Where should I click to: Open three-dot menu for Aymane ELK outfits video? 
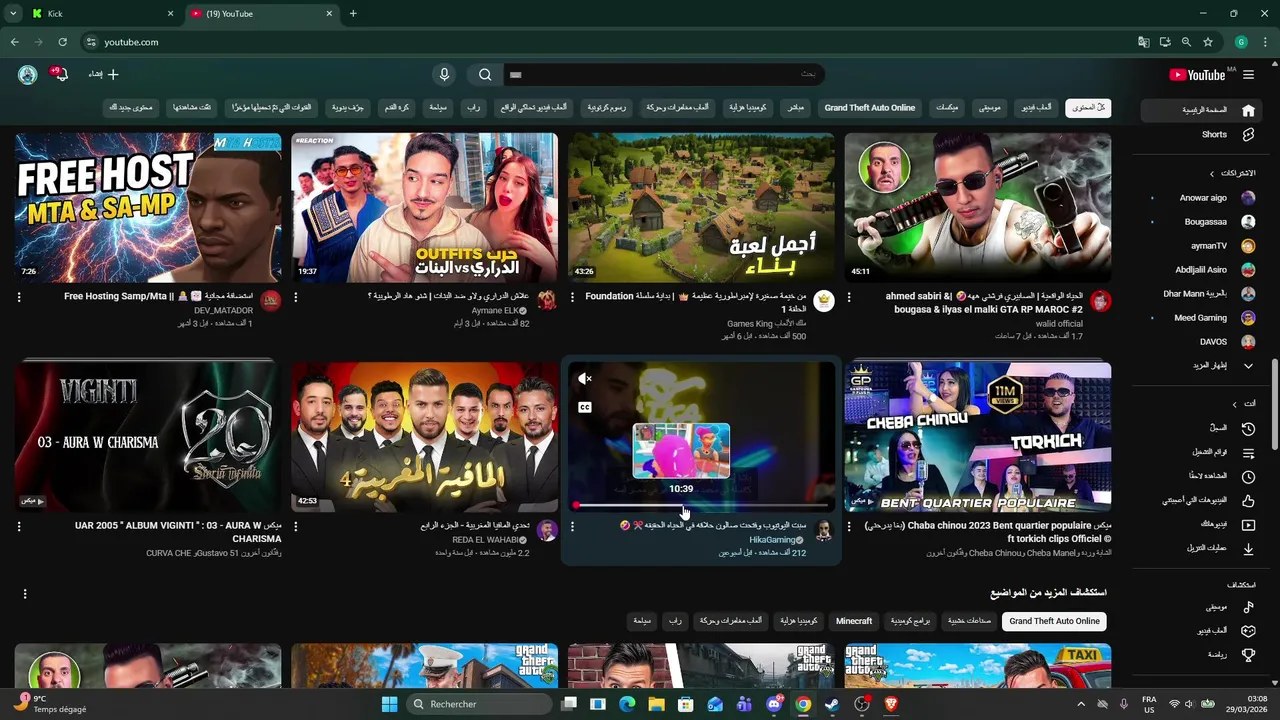295,297
